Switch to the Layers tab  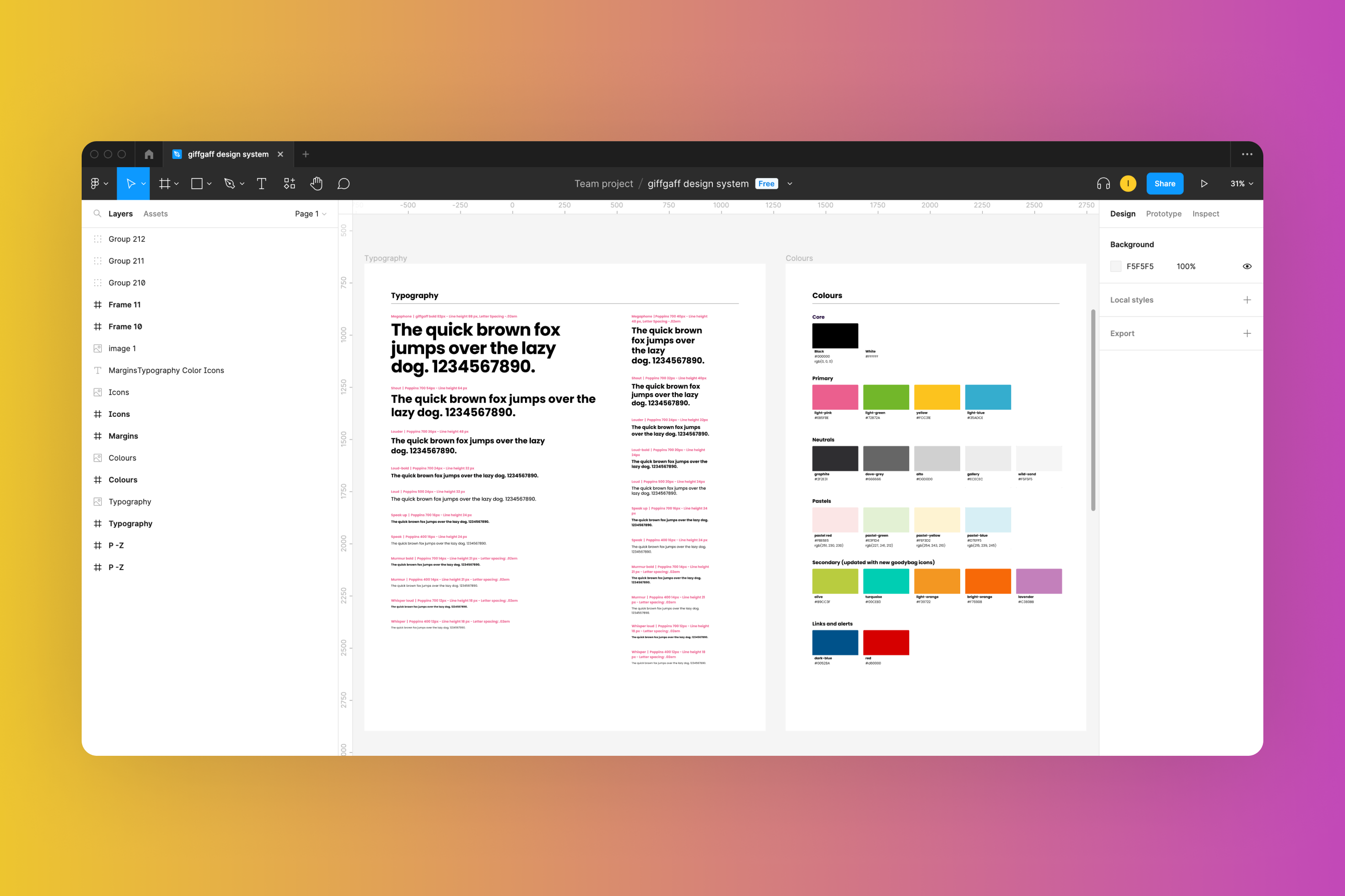[x=121, y=214]
